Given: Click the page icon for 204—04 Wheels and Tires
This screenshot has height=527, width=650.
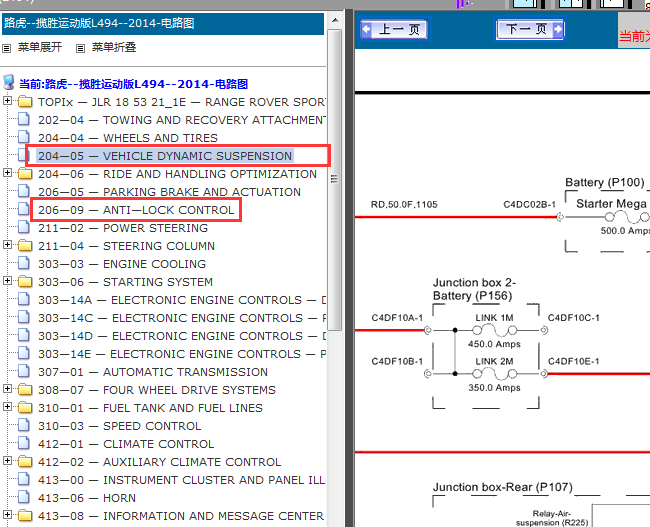Looking at the screenshot, I should (x=24, y=137).
